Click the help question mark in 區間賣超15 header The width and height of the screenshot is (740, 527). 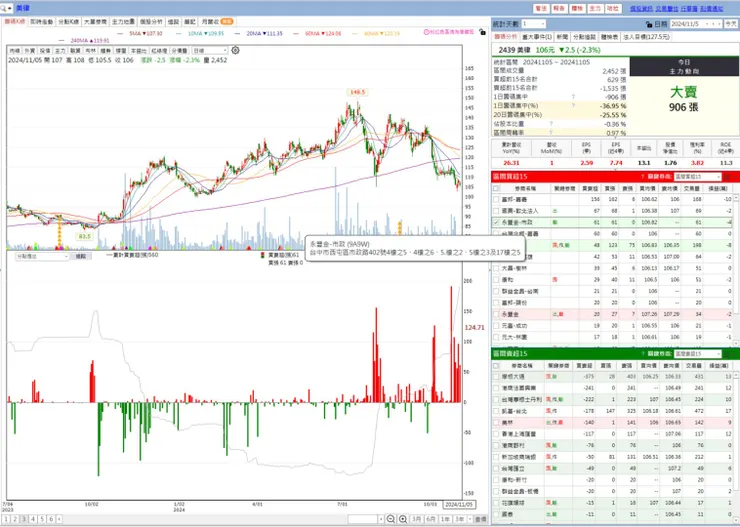[x=642, y=353]
